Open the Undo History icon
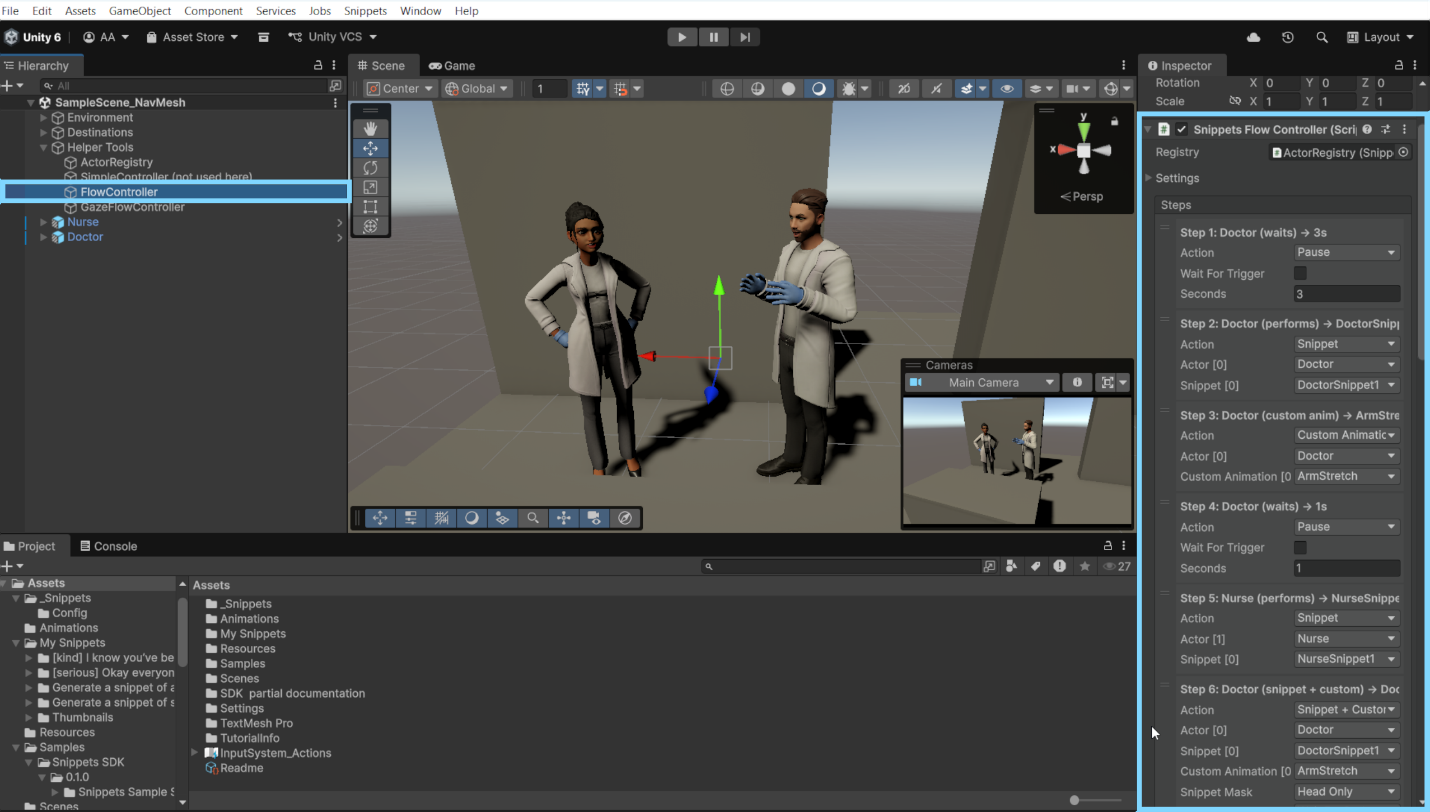The height and width of the screenshot is (812, 1430). pos(1288,37)
